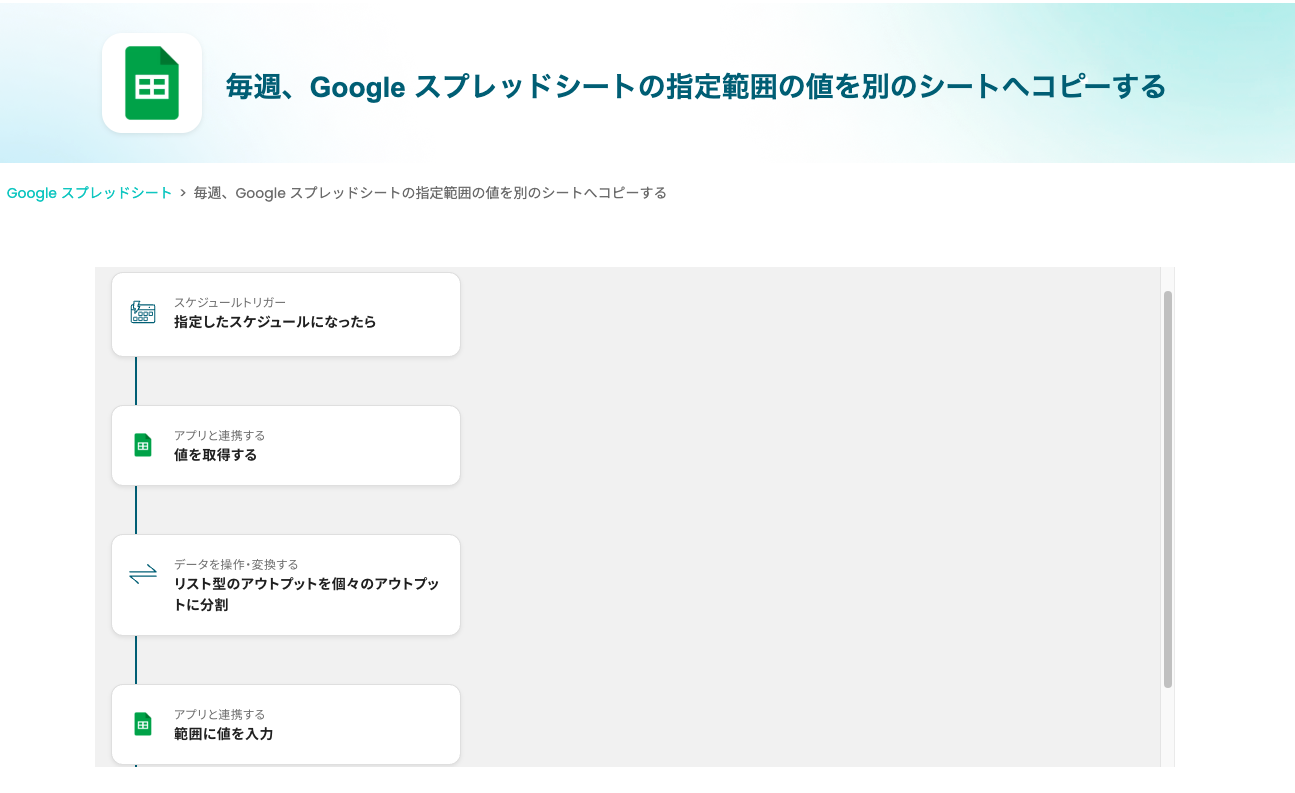Click the data transform arrows icon
1295x793 pixels.
143,575
